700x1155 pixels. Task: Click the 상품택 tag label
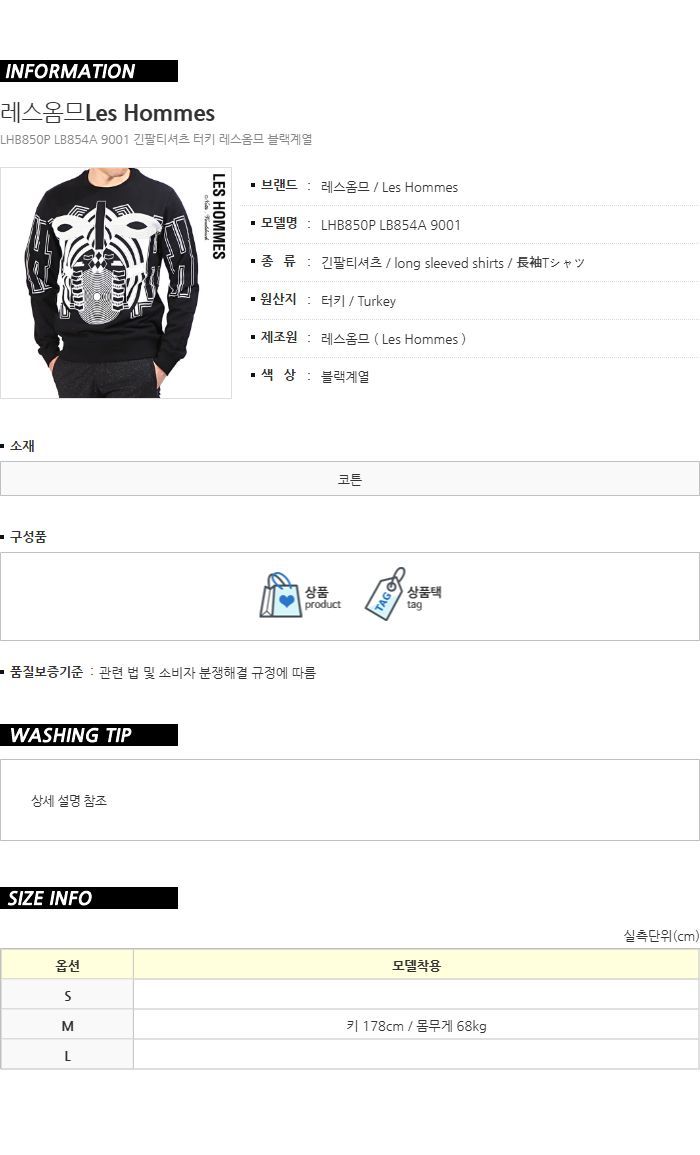424,591
